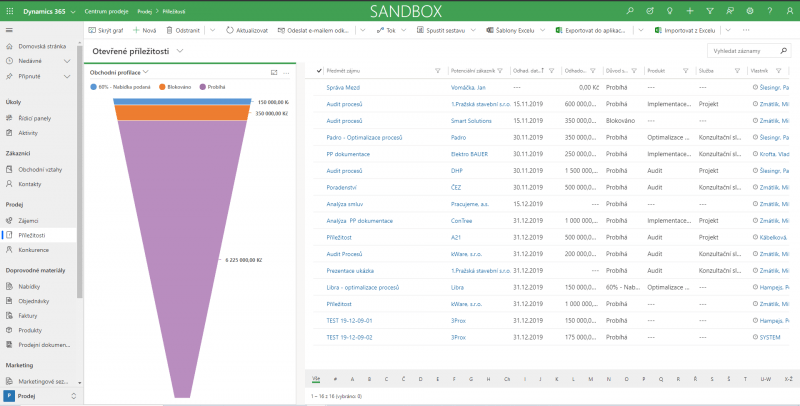The image size is (800, 406).
Task: Open the settings gear icon
Action: tap(750, 11)
